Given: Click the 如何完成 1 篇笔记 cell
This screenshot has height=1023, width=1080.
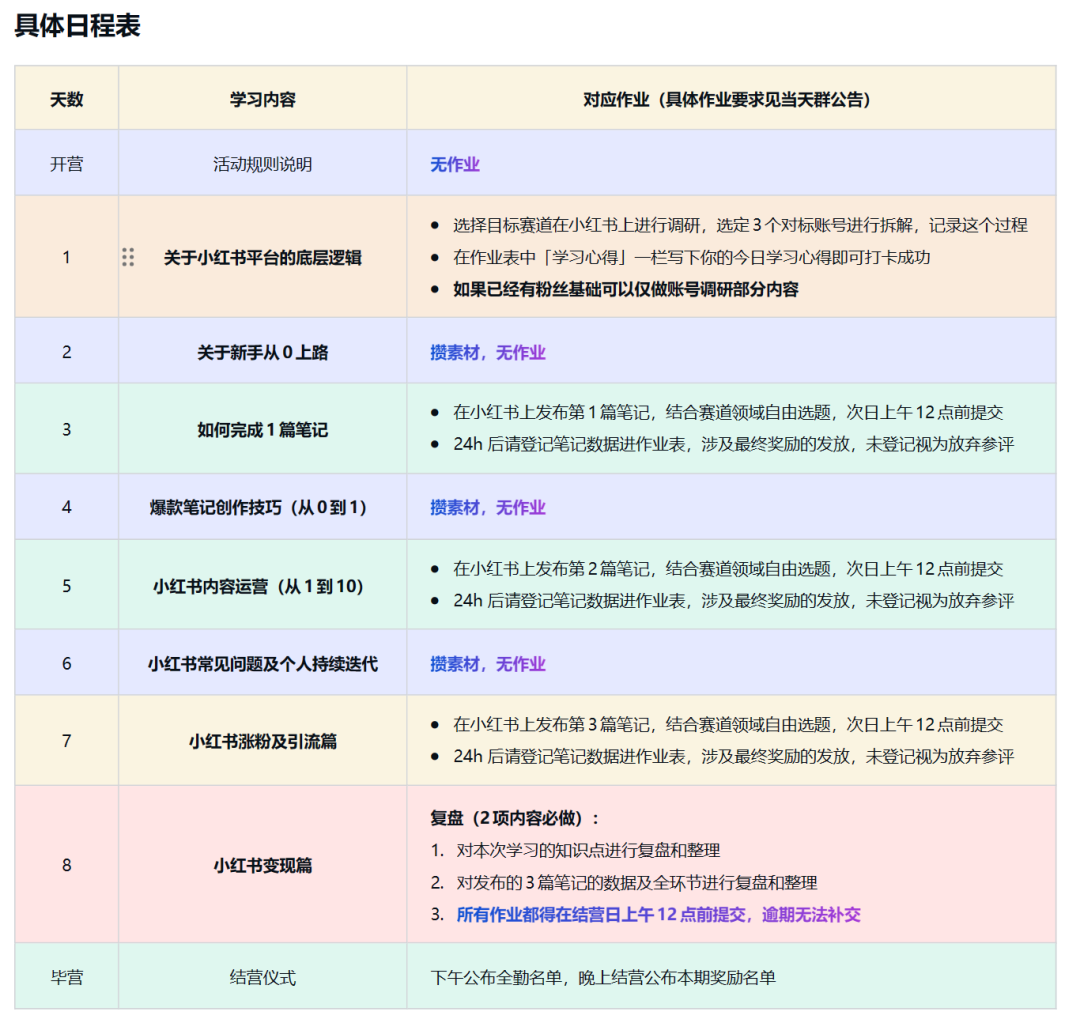Looking at the screenshot, I should coord(262,430).
